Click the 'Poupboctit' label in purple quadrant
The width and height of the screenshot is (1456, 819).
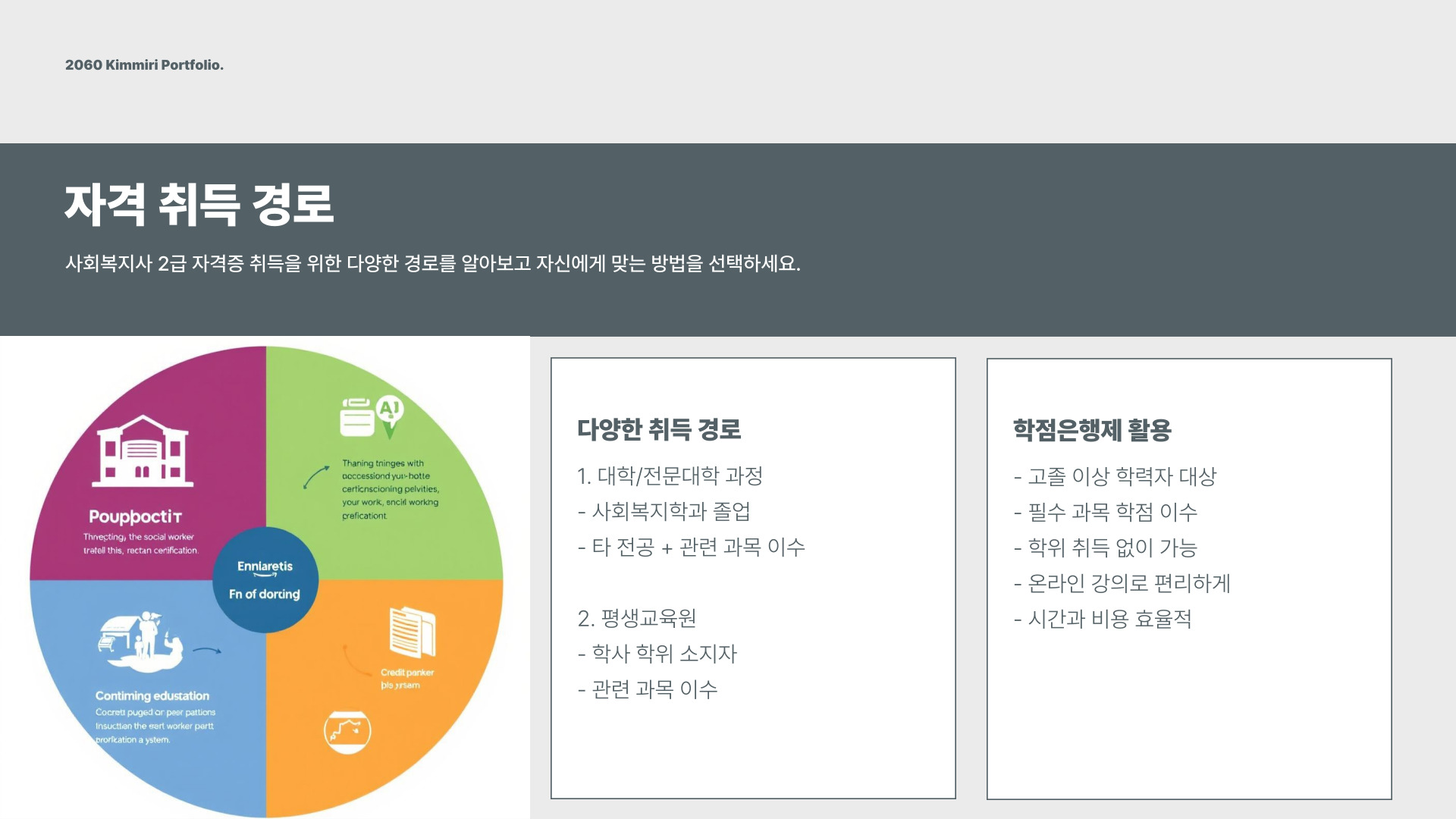135,517
